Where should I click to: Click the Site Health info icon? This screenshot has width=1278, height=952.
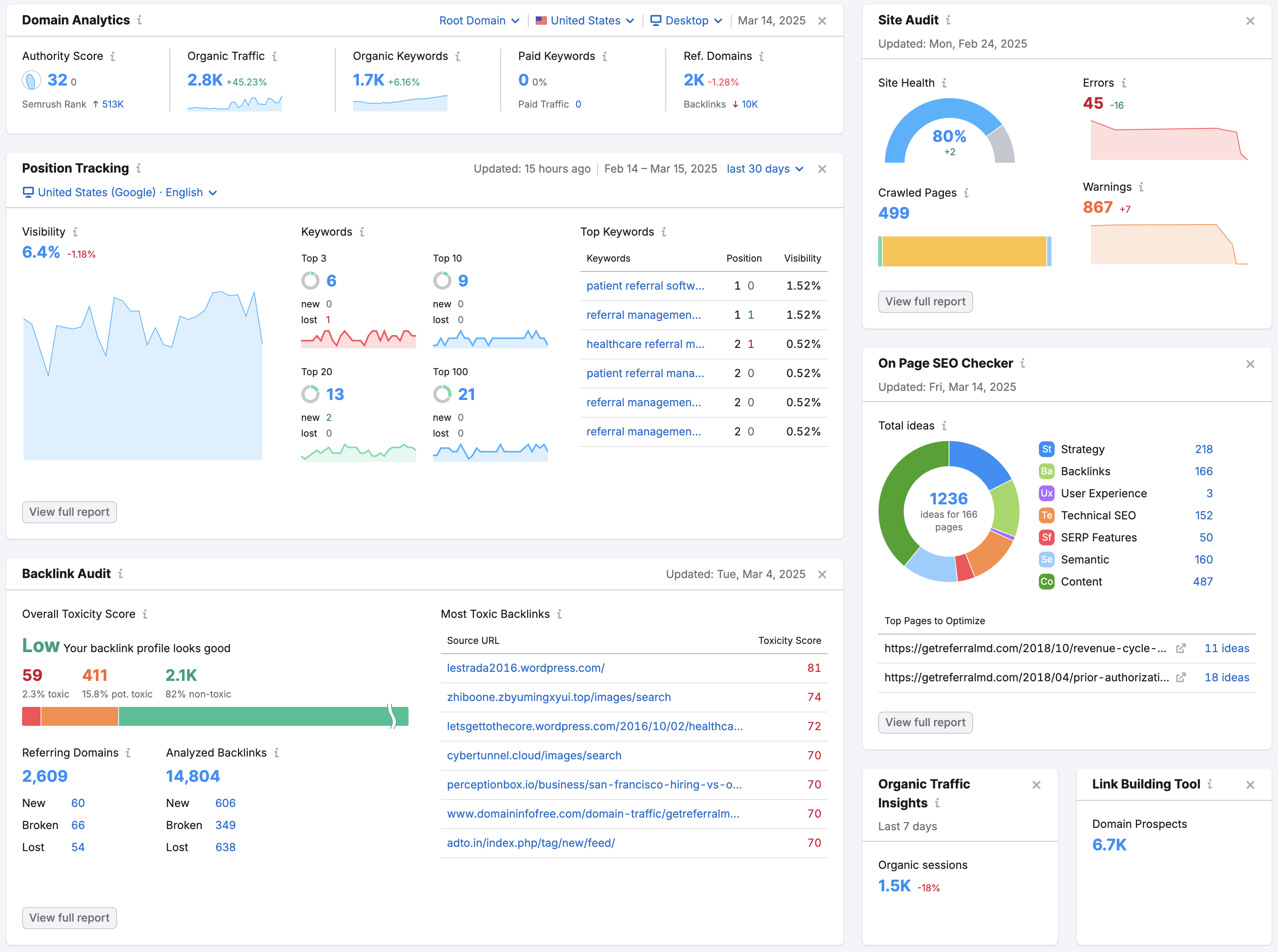pyautogui.click(x=944, y=83)
